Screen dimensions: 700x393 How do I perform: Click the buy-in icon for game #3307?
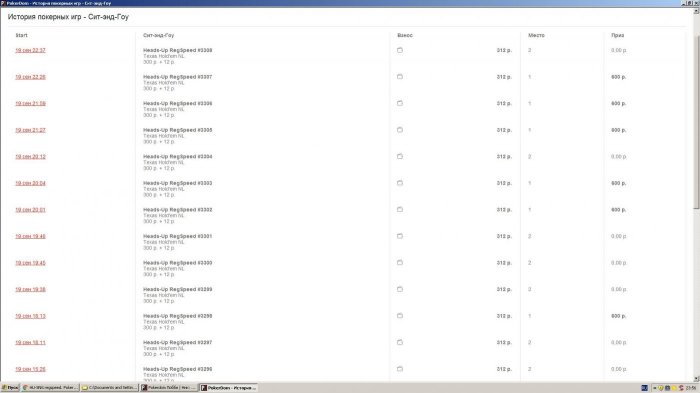tap(400, 77)
